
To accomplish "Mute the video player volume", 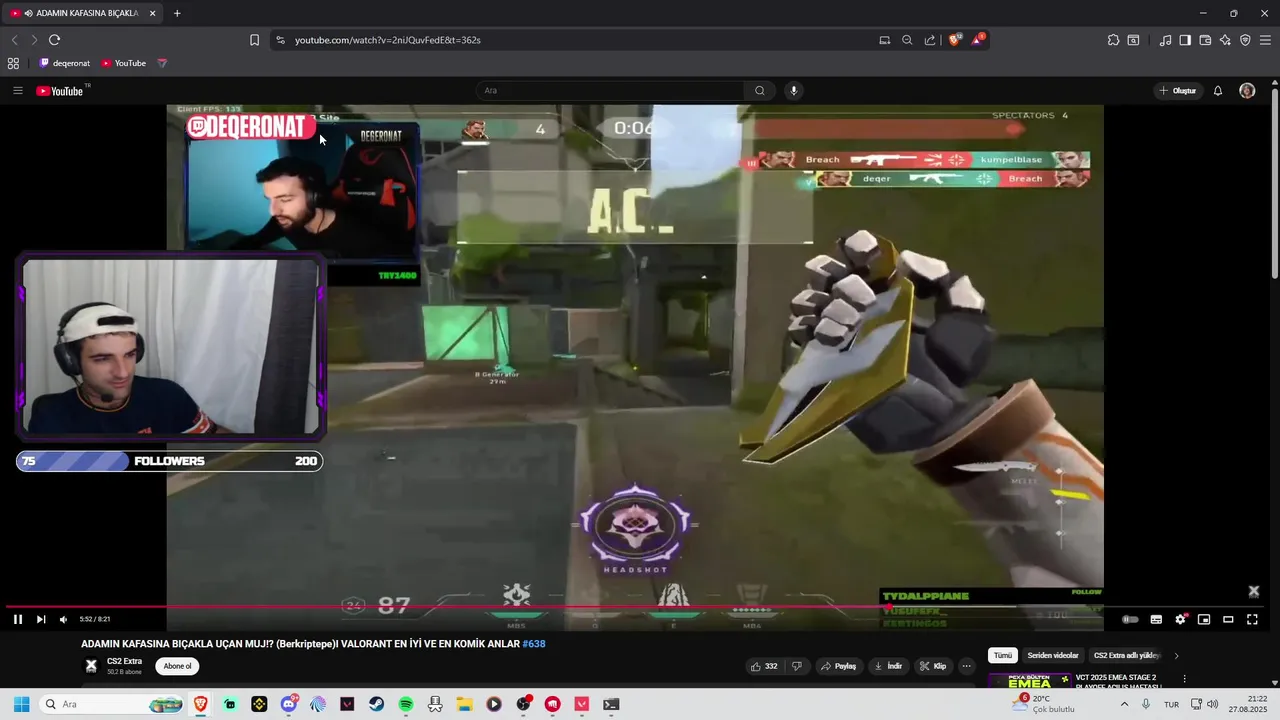I will (x=63, y=619).
